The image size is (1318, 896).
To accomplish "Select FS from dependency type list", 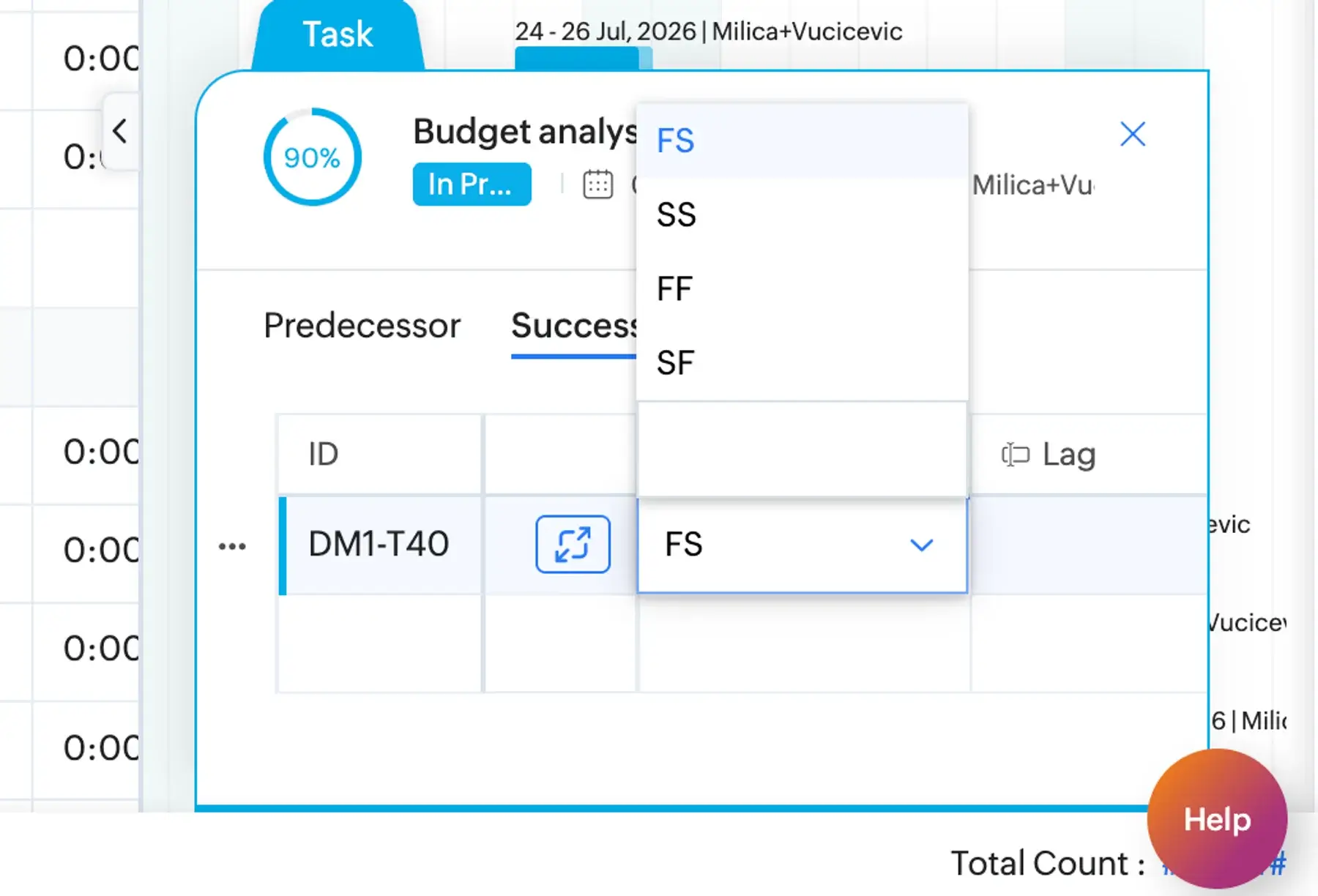I will pos(803,141).
